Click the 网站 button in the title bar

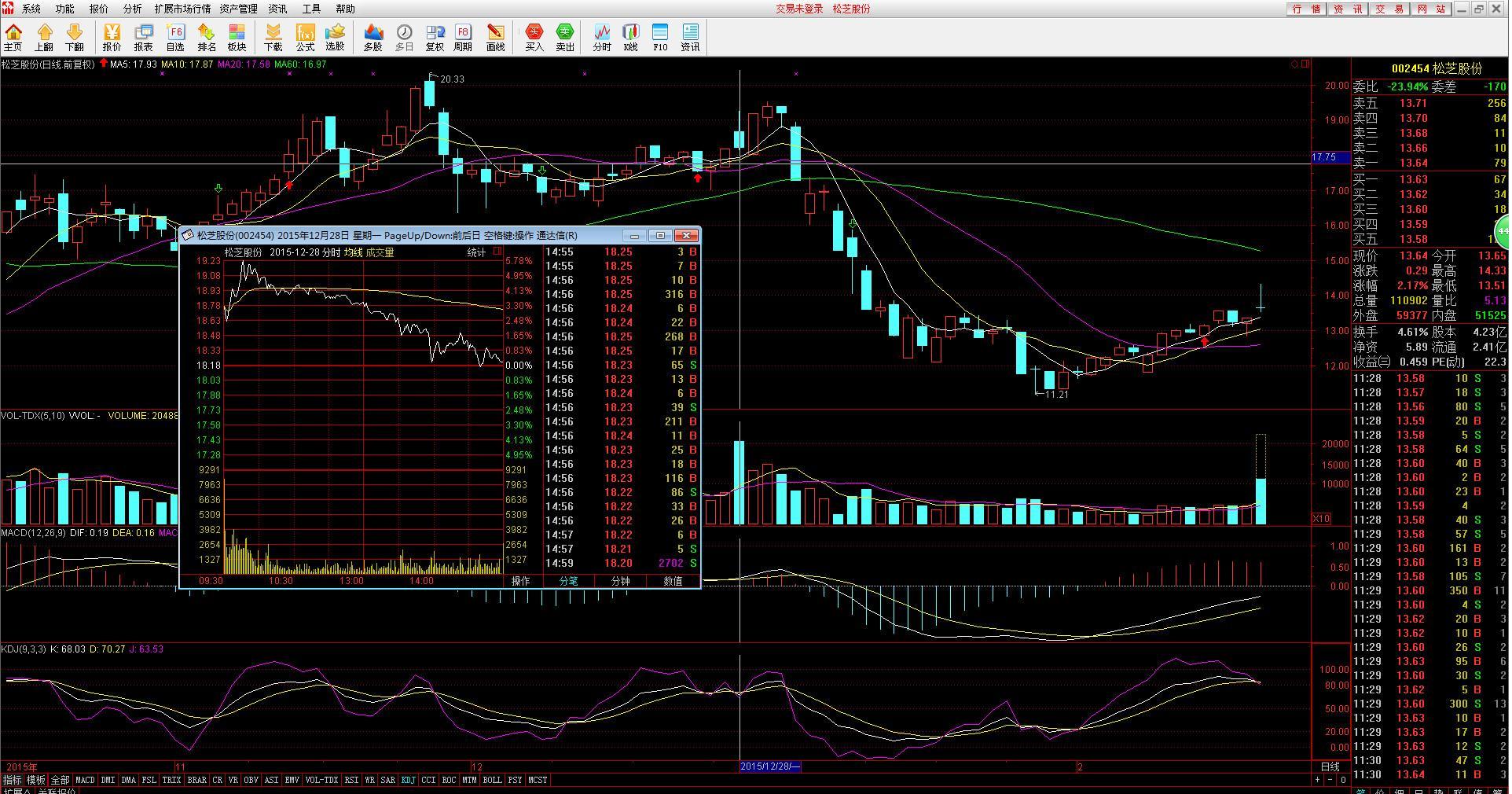[x=1431, y=9]
